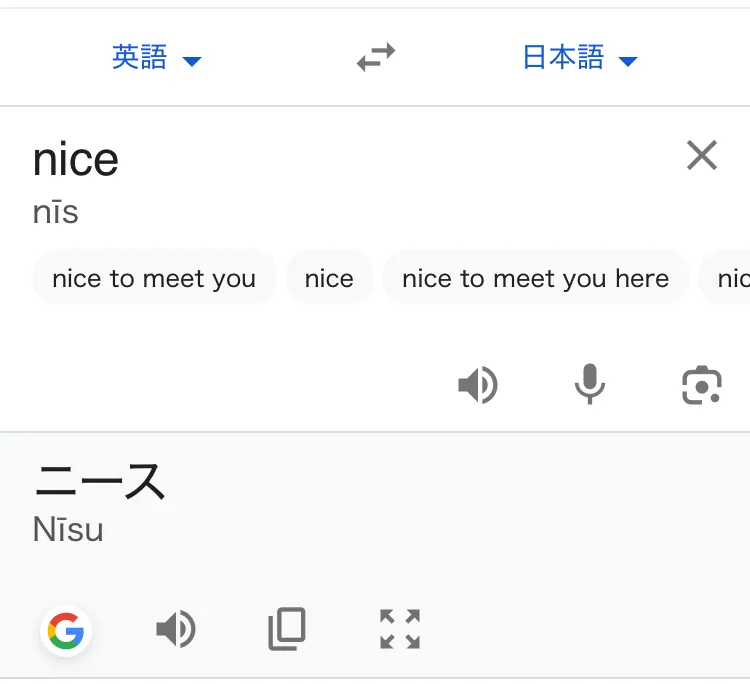Screen dimensions: 750x684
Task: Swap source and target languages
Action: coord(376,58)
